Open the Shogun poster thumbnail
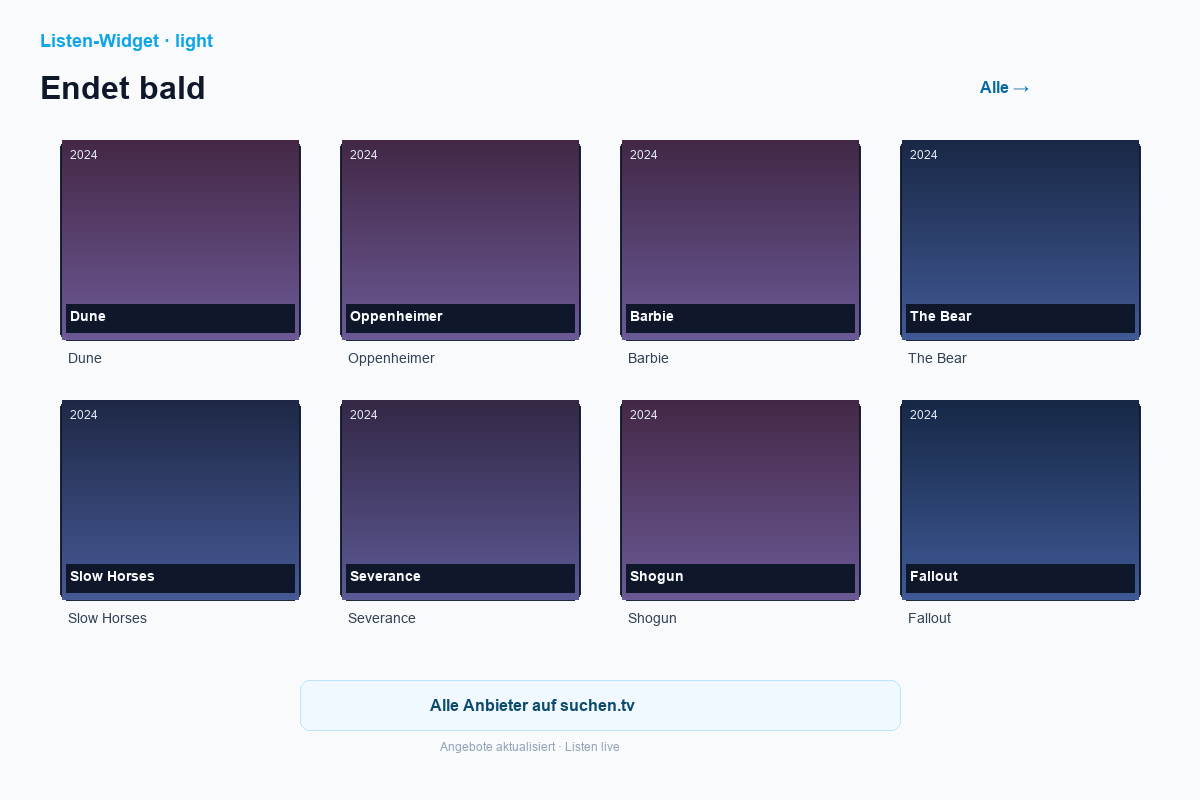1200x800 pixels. tap(740, 500)
